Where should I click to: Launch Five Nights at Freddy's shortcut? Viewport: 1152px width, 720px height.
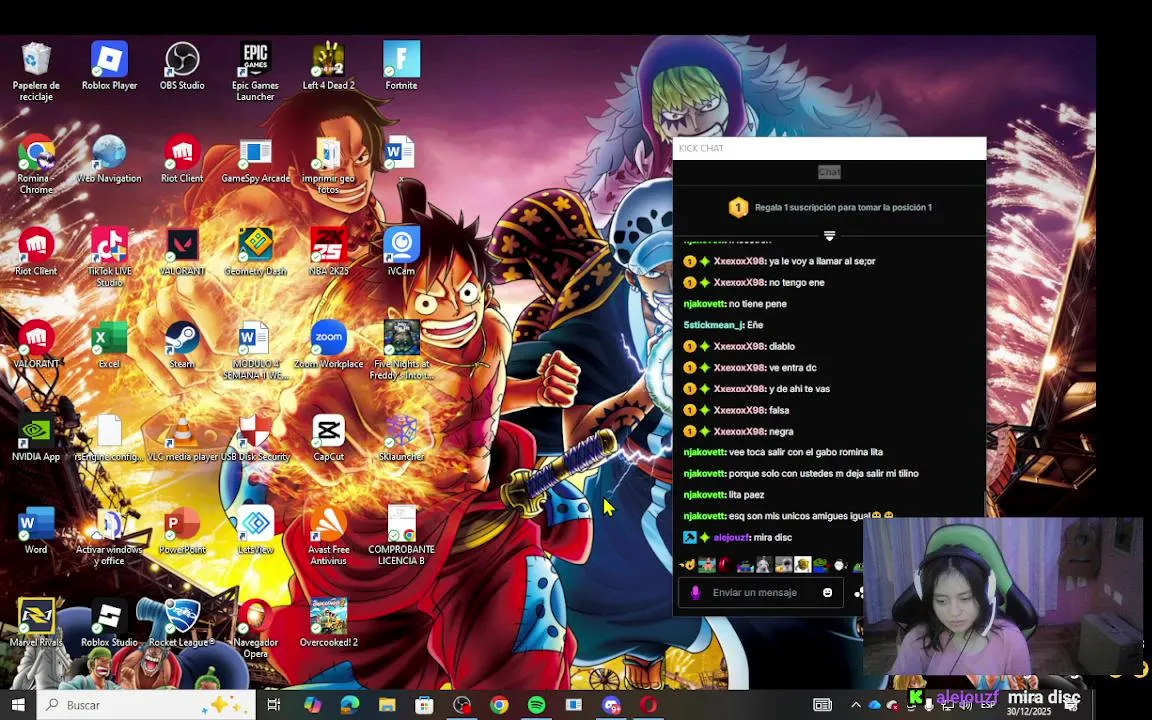[x=401, y=349]
